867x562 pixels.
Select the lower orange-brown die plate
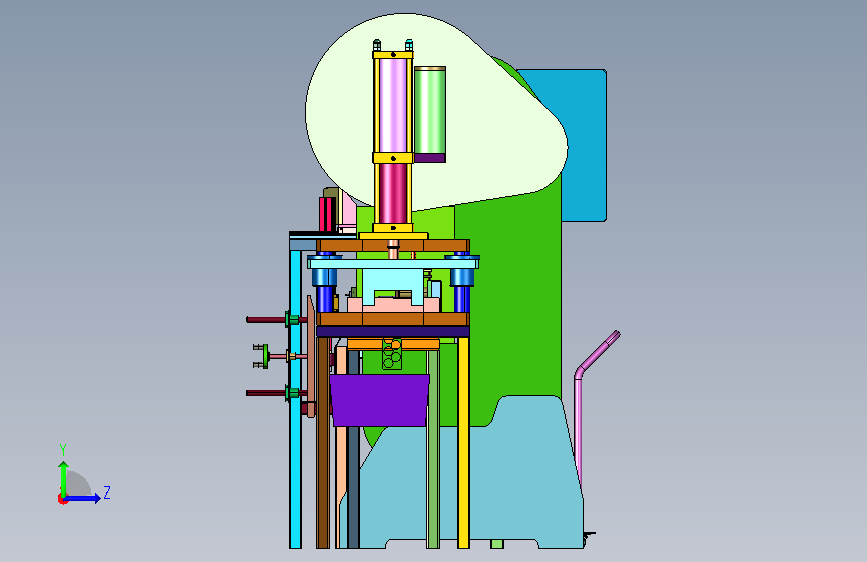click(393, 319)
